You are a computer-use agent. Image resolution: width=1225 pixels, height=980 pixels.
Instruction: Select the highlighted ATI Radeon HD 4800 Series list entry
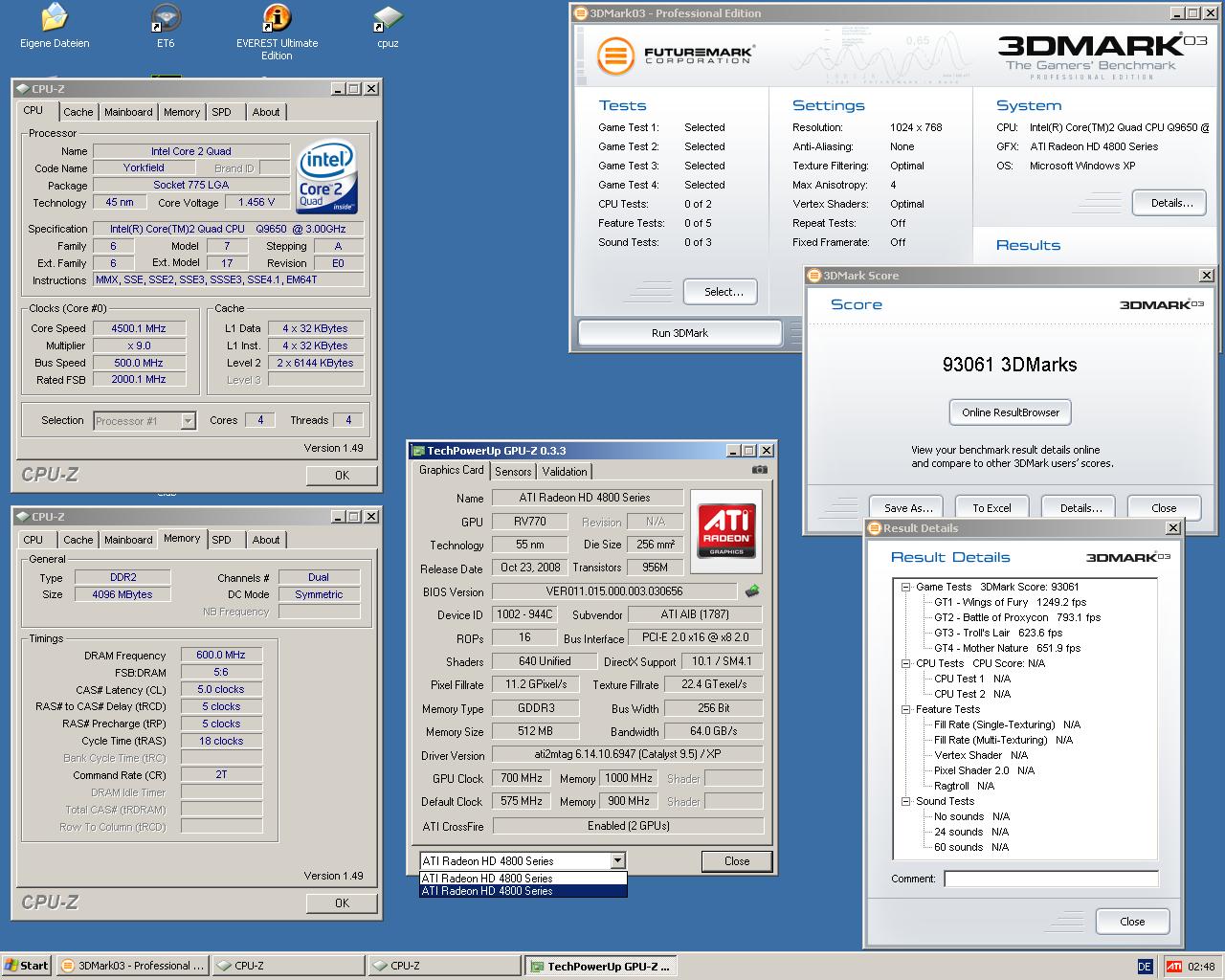tap(523, 891)
